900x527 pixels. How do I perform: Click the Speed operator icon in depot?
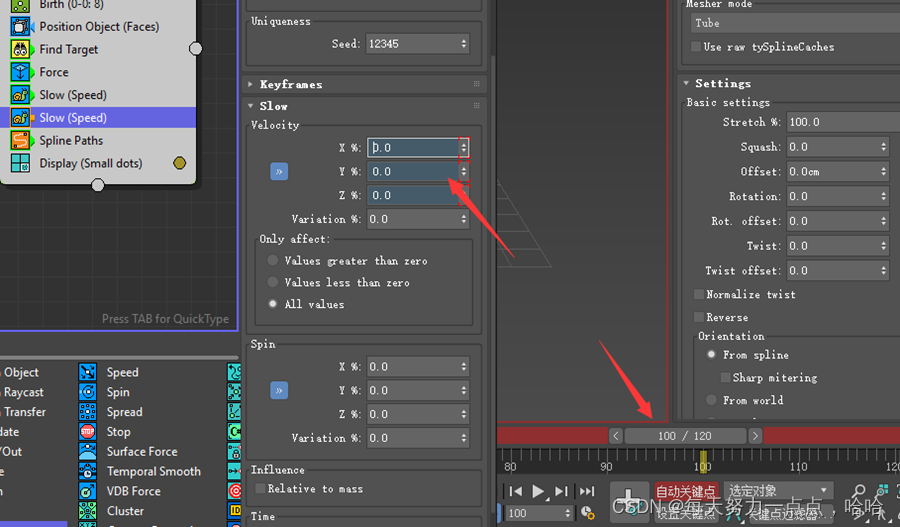pos(87,372)
